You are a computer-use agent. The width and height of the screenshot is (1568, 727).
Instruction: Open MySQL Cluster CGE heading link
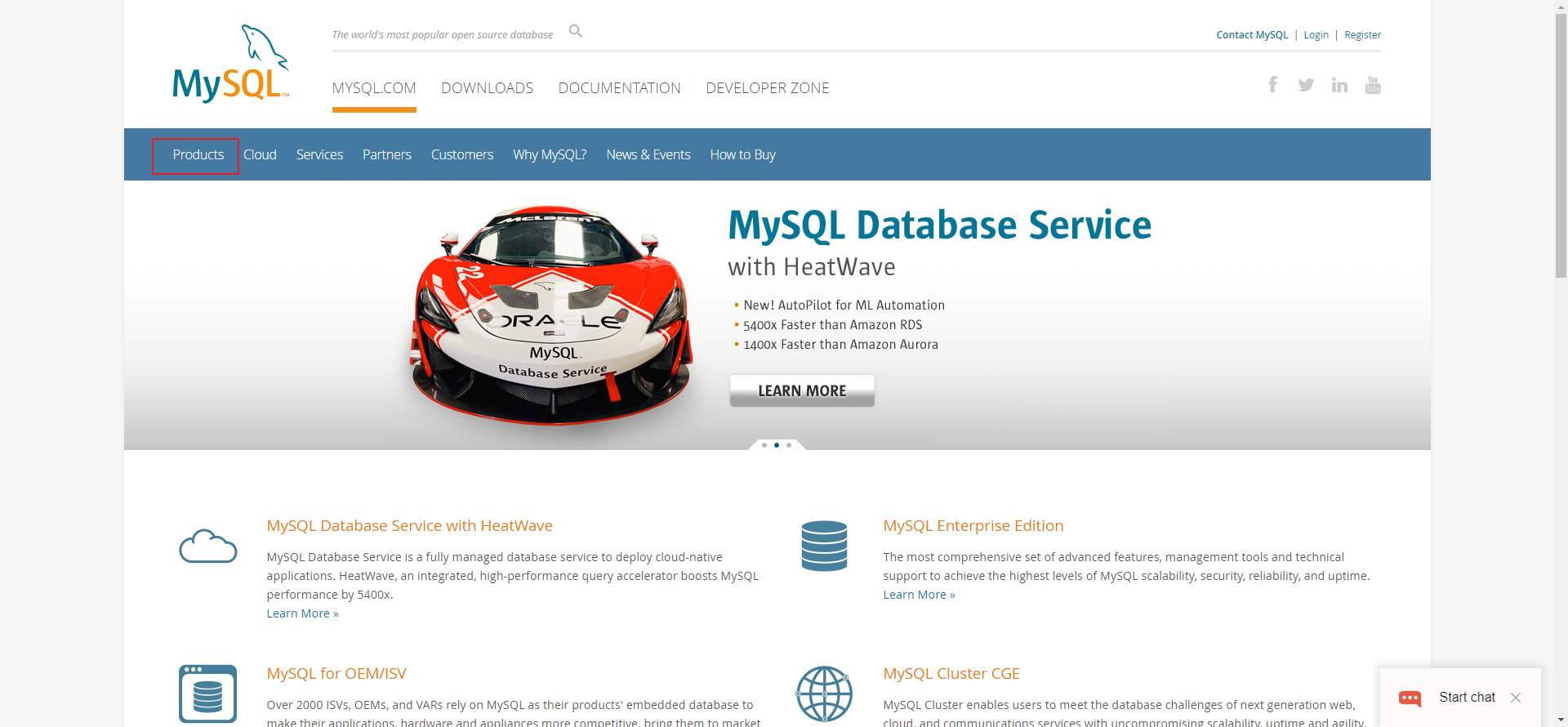tap(951, 674)
